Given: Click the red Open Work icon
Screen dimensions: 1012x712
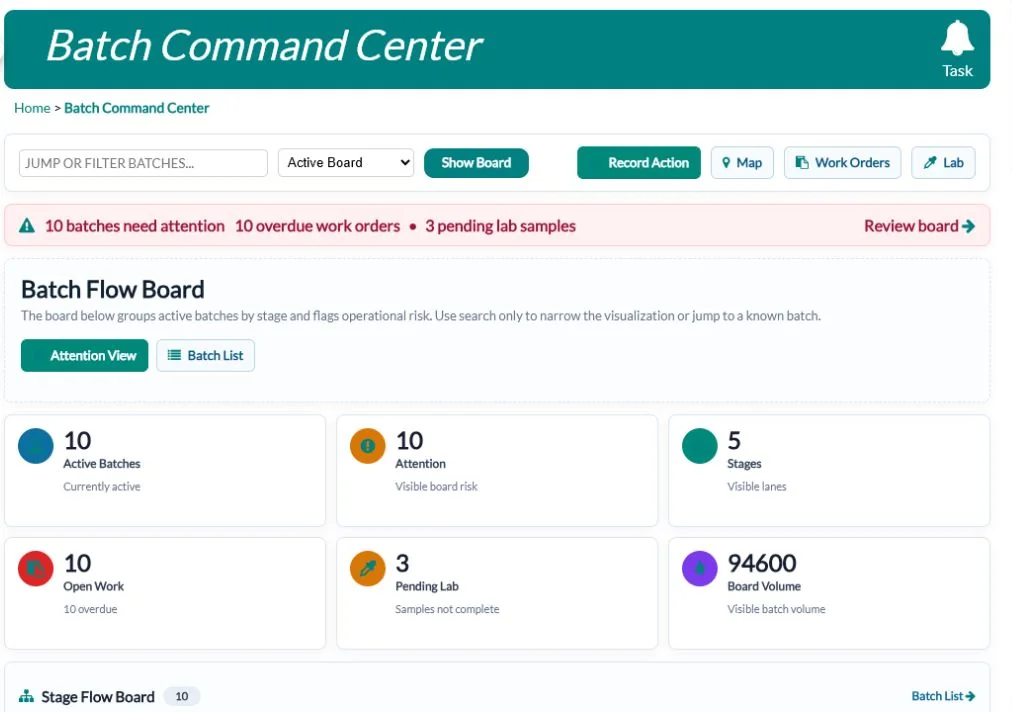Looking at the screenshot, I should [x=35, y=569].
